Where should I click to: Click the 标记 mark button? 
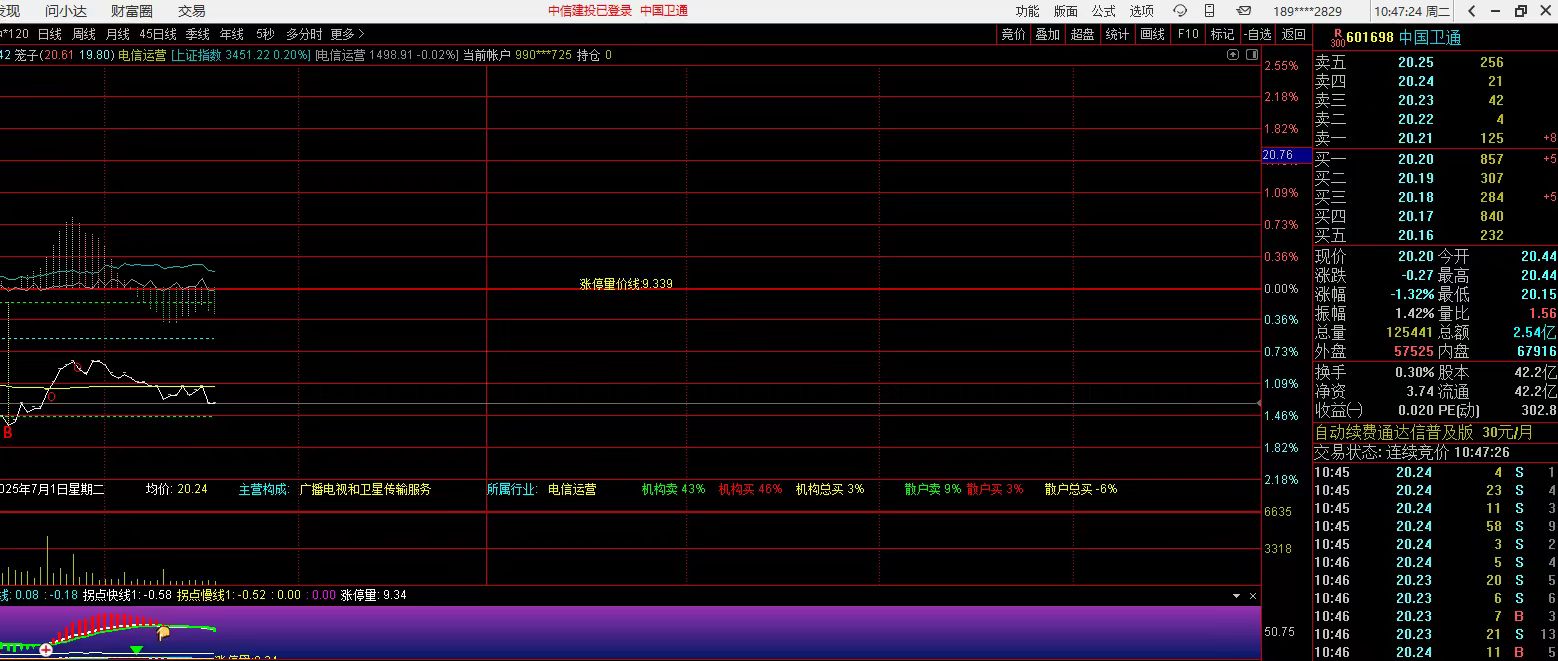click(1222, 34)
